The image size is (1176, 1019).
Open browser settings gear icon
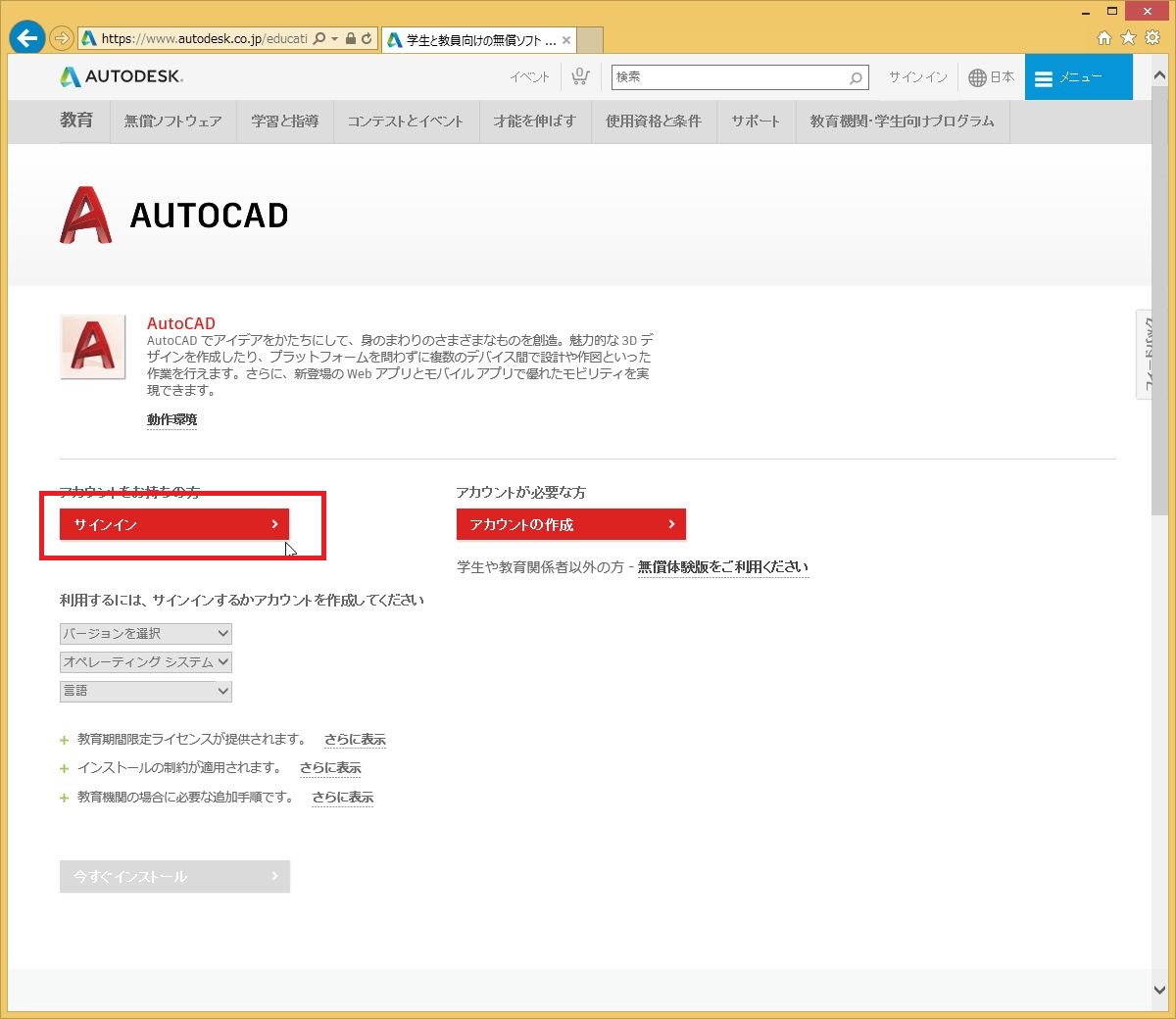(1152, 38)
